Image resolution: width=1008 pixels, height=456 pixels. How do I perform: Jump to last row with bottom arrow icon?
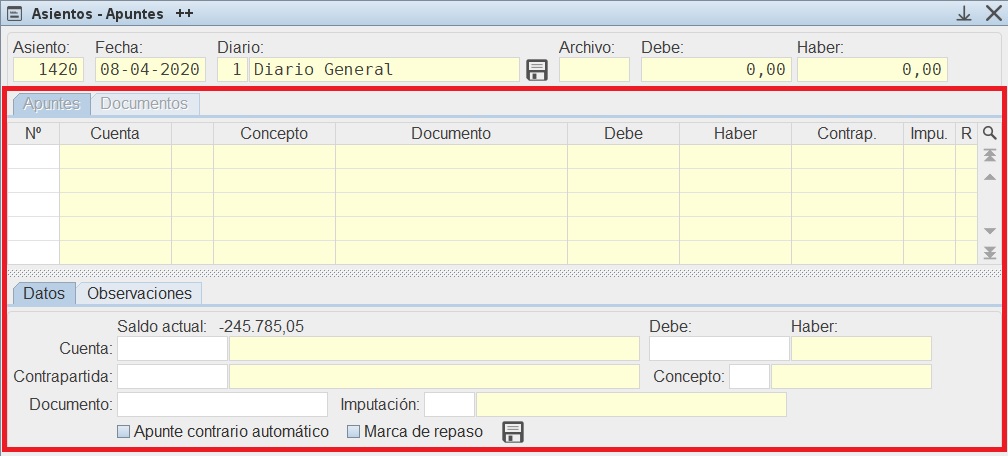pyautogui.click(x=989, y=252)
